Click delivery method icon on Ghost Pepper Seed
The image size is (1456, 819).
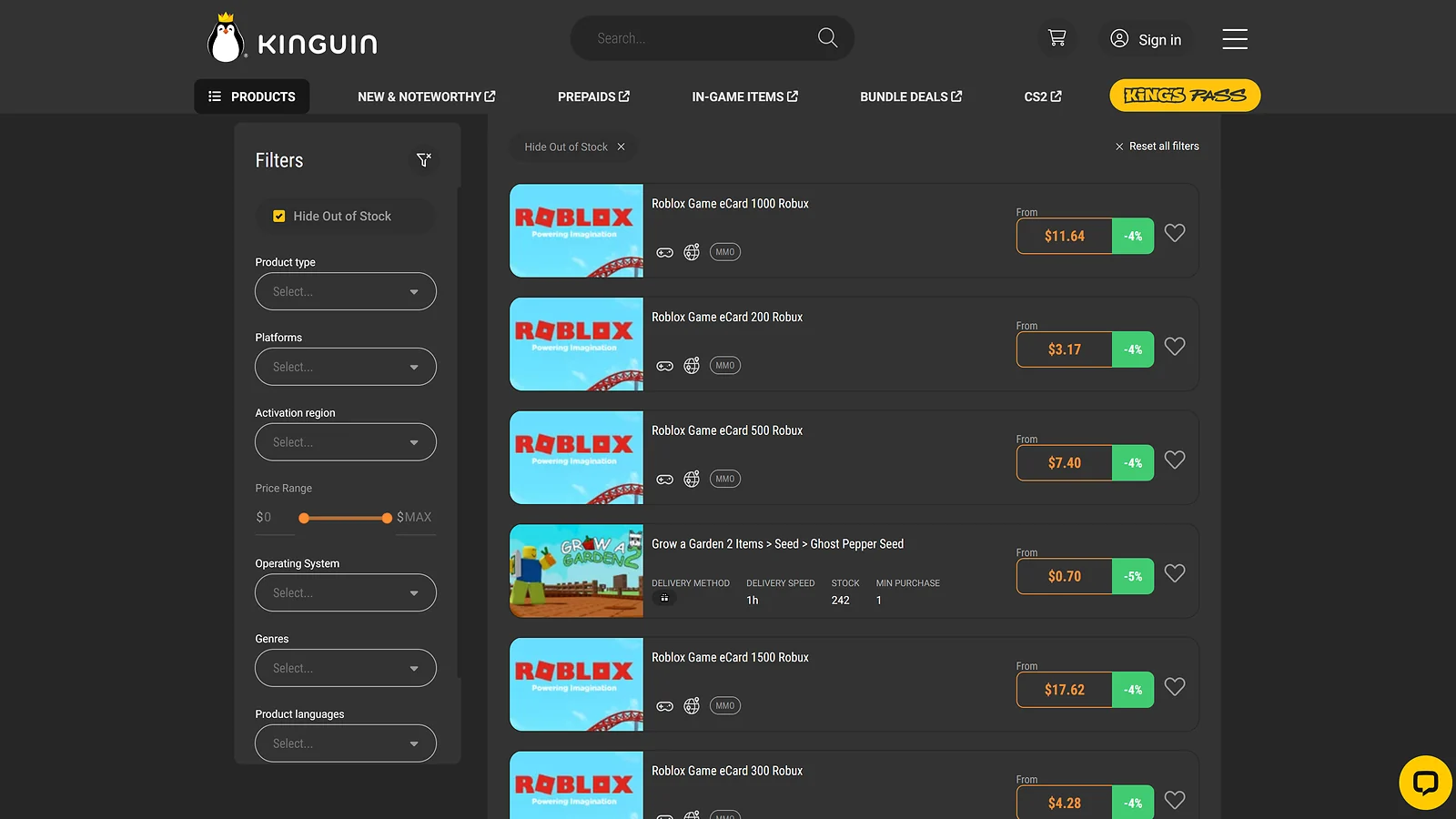(x=664, y=599)
